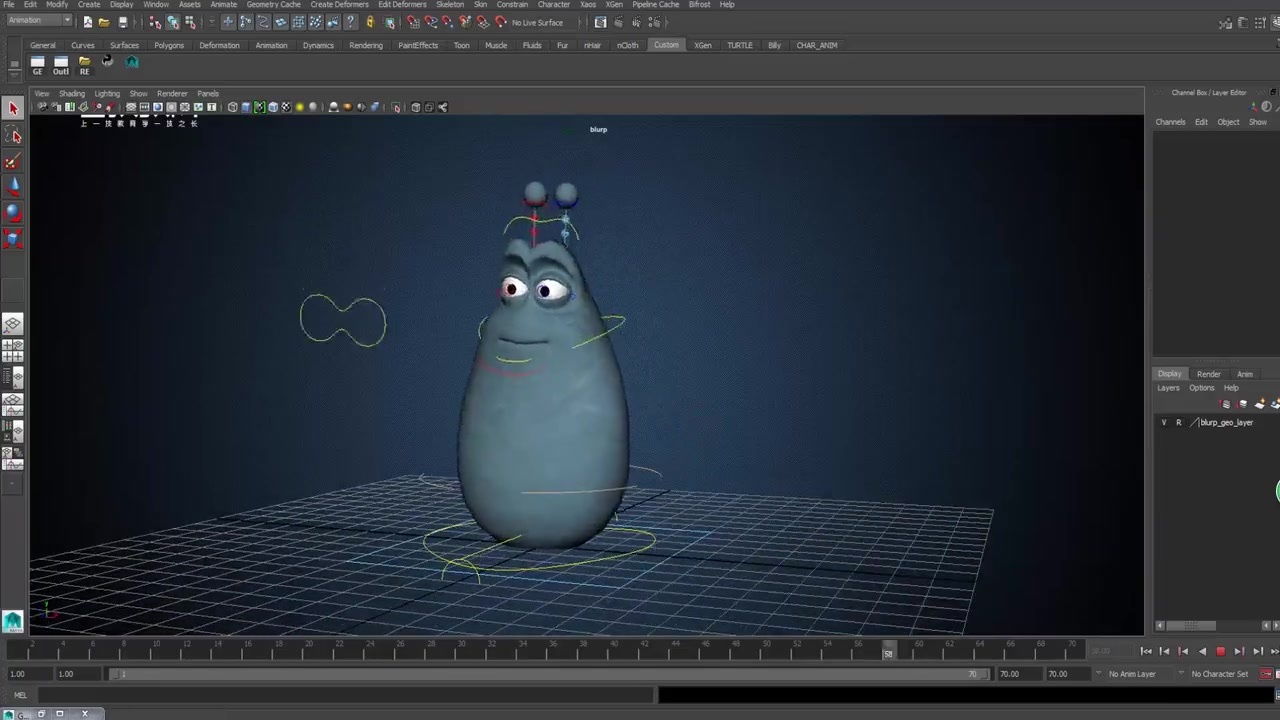Play backwards with the reverse arrow
Screen dimensions: 1280x720
(x=1202, y=651)
